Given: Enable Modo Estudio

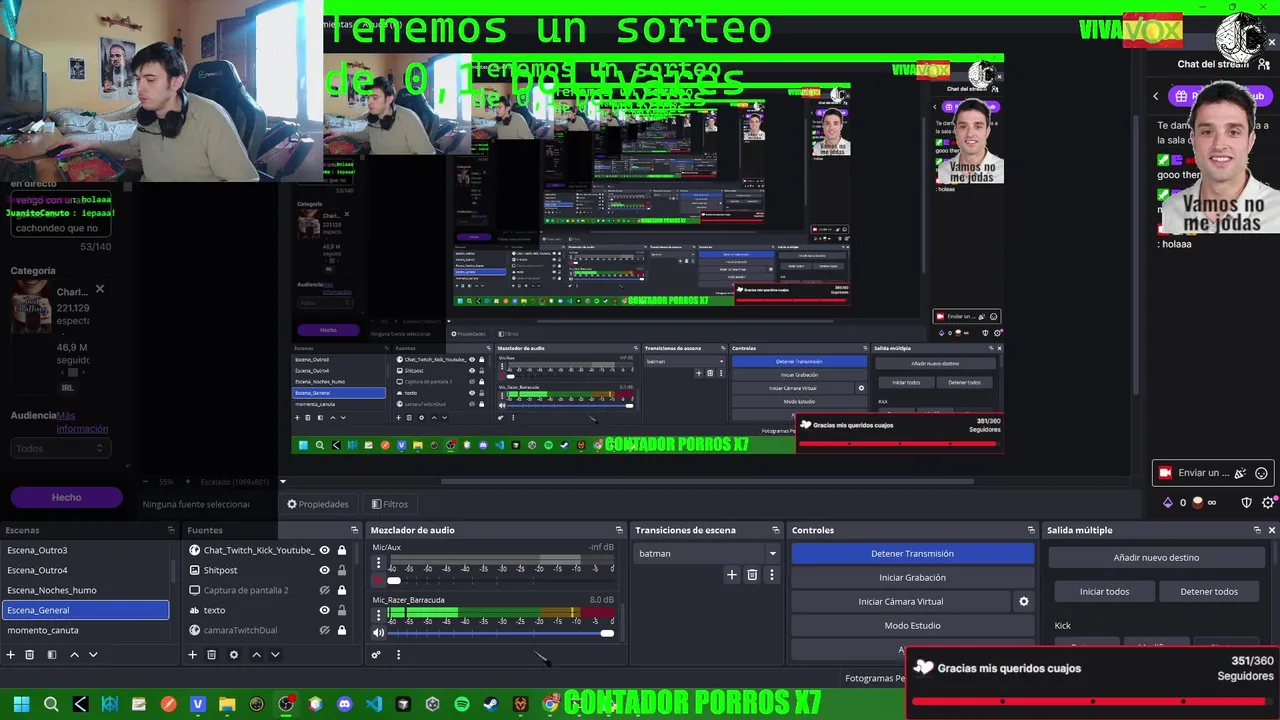Looking at the screenshot, I should pos(912,625).
